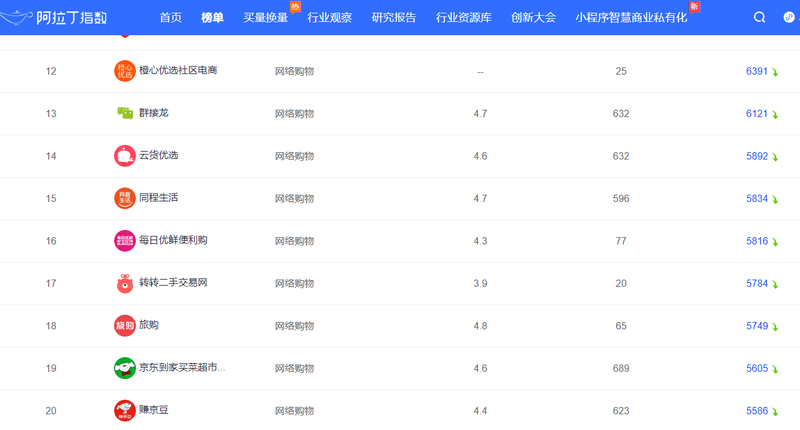Open the 京东到家买菜超市 app link
This screenshot has height=430, width=800.
point(182,367)
